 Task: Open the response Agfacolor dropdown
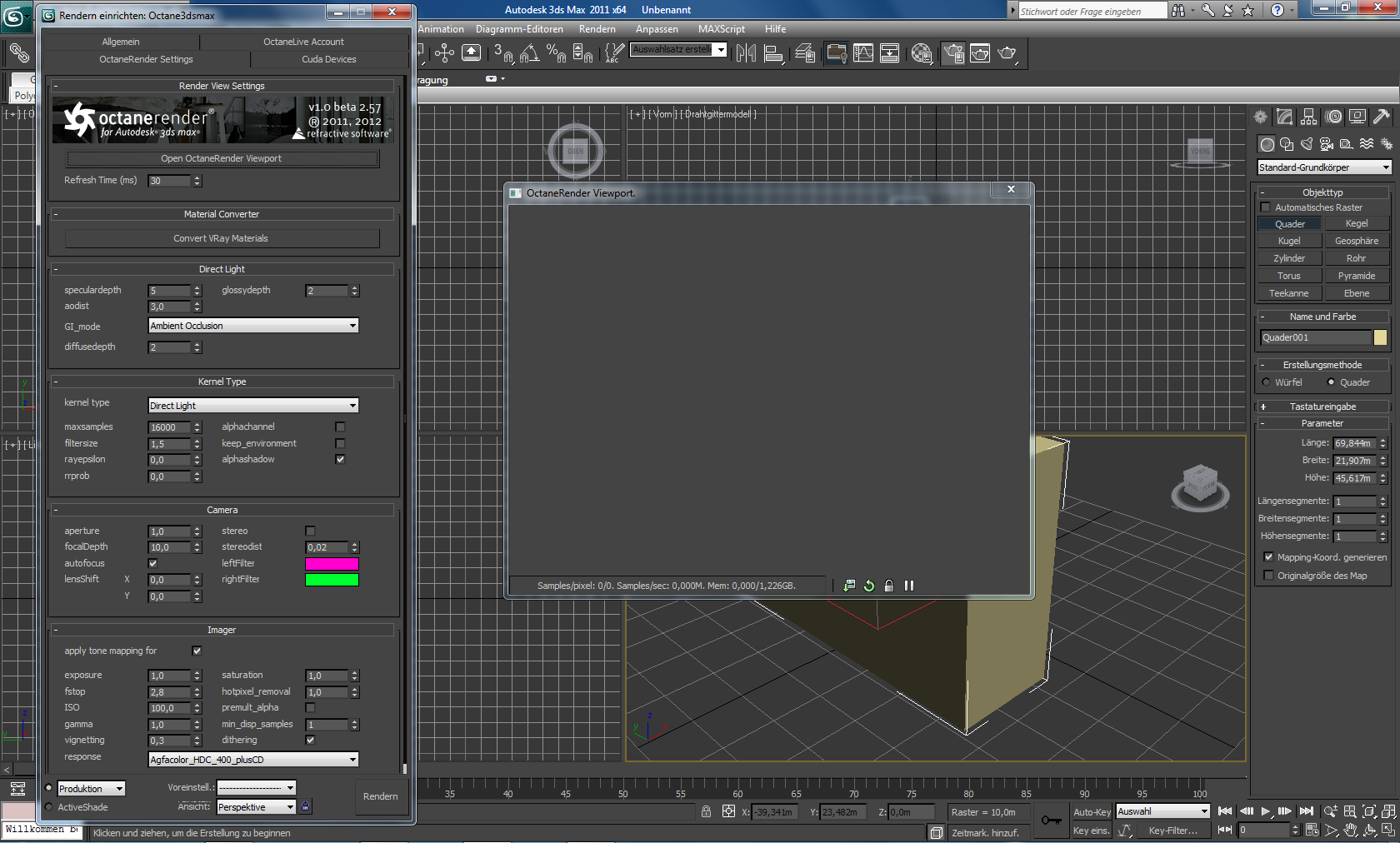tap(253, 760)
